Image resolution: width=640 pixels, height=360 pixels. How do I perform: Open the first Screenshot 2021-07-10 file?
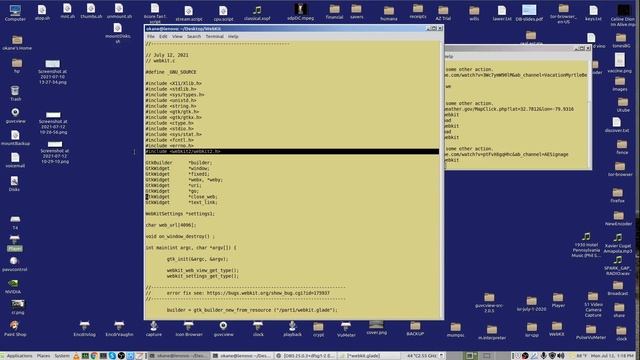[53, 72]
